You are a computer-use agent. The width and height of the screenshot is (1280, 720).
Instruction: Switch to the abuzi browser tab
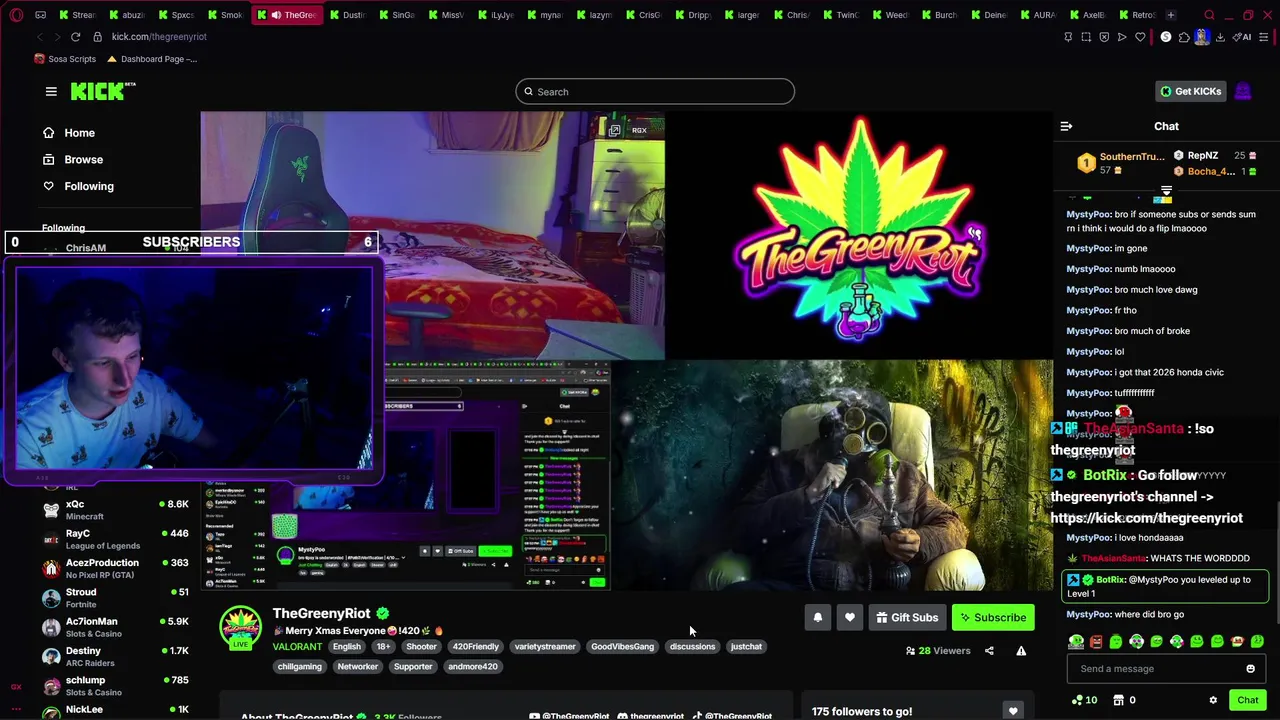(127, 15)
